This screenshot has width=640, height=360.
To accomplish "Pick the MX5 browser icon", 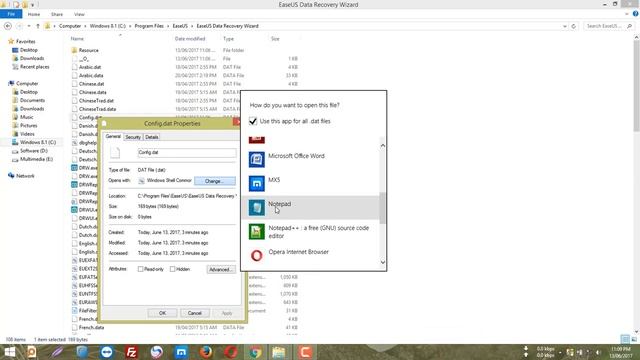I will (x=256, y=183).
